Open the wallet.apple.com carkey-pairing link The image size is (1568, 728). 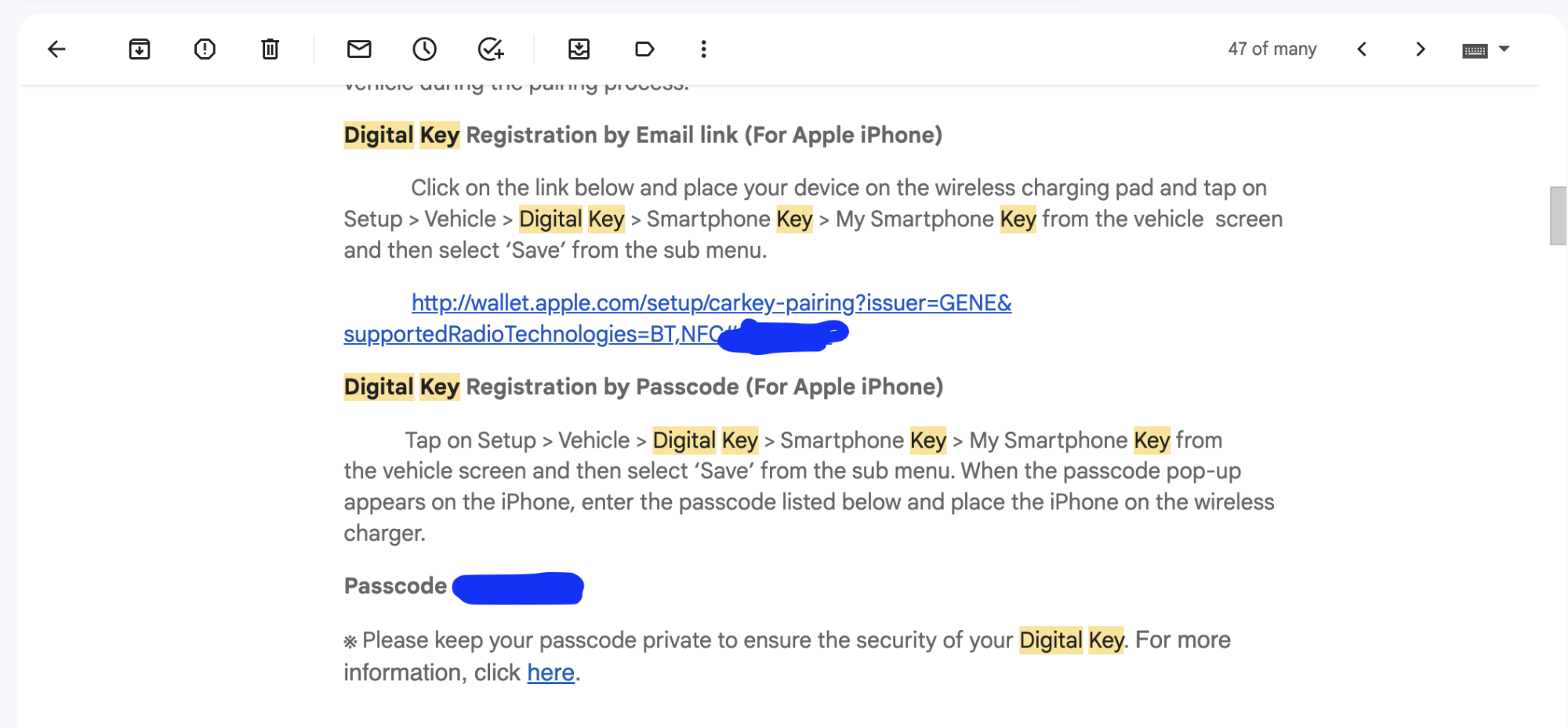(x=711, y=303)
